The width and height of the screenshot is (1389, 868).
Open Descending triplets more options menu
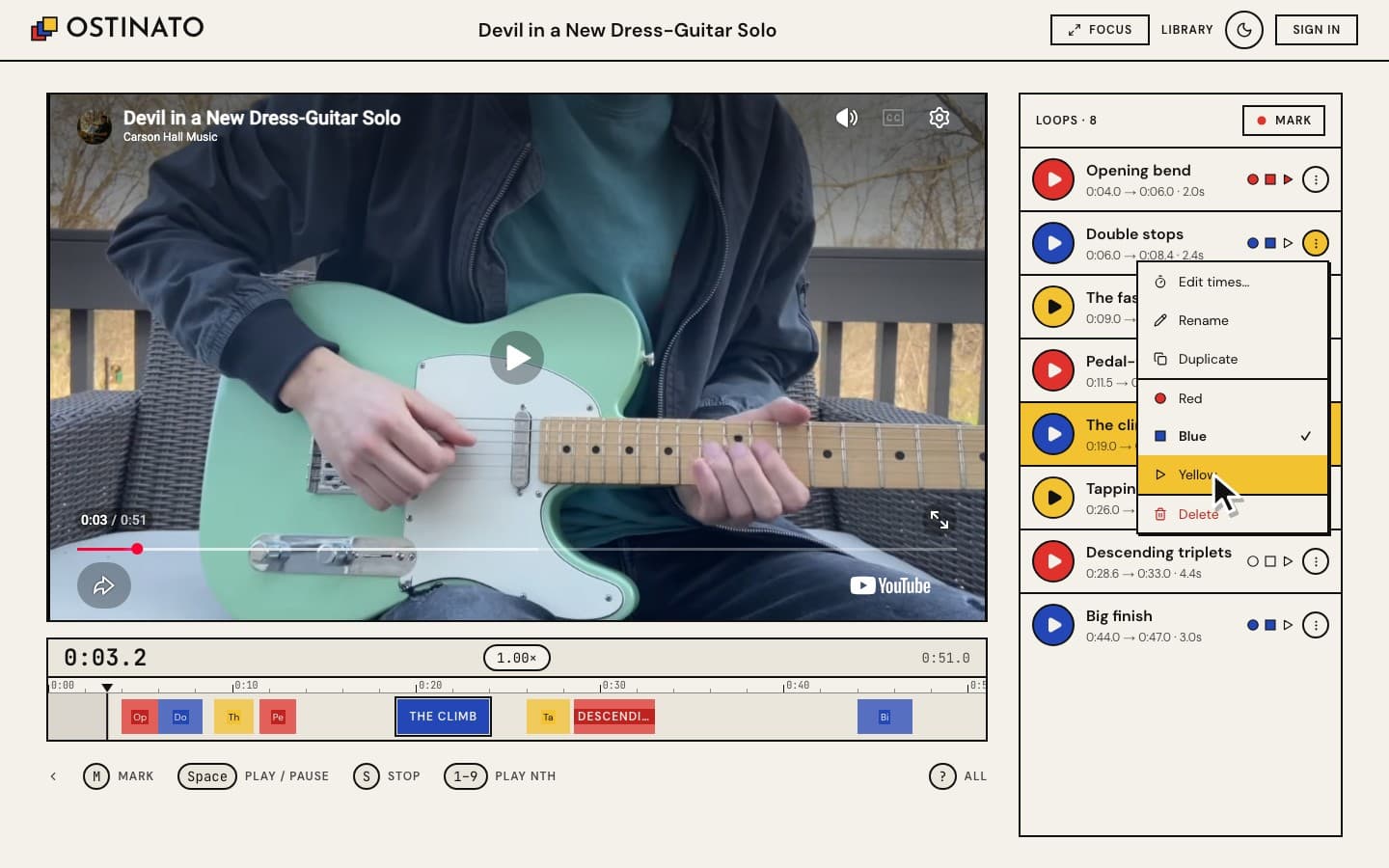[x=1316, y=561]
